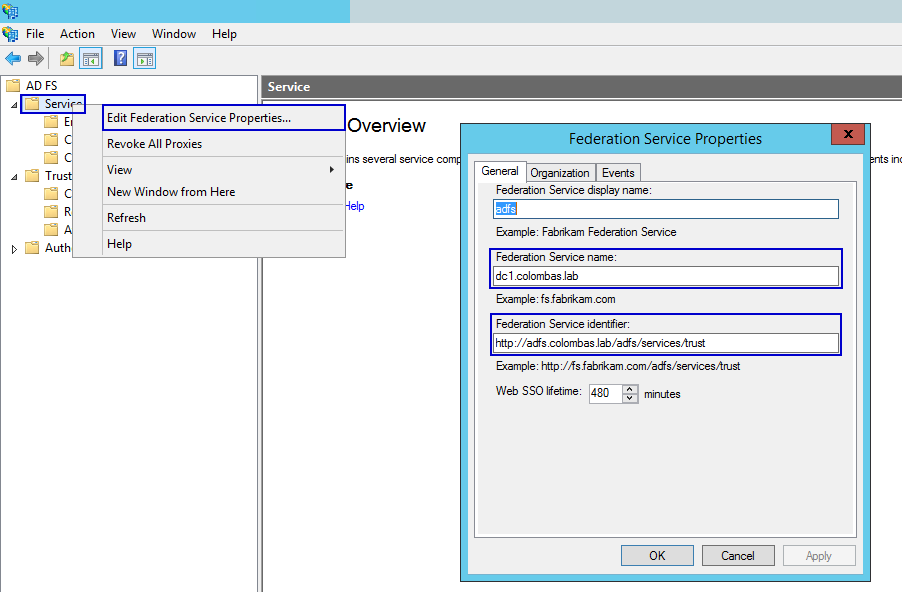Click the Overview heading

(x=387, y=125)
